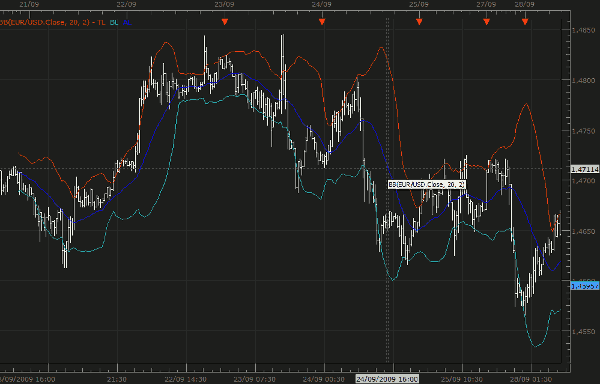The image size is (600, 384).
Task: Click the 22/09 14:30 time axis label
Action: (186, 379)
